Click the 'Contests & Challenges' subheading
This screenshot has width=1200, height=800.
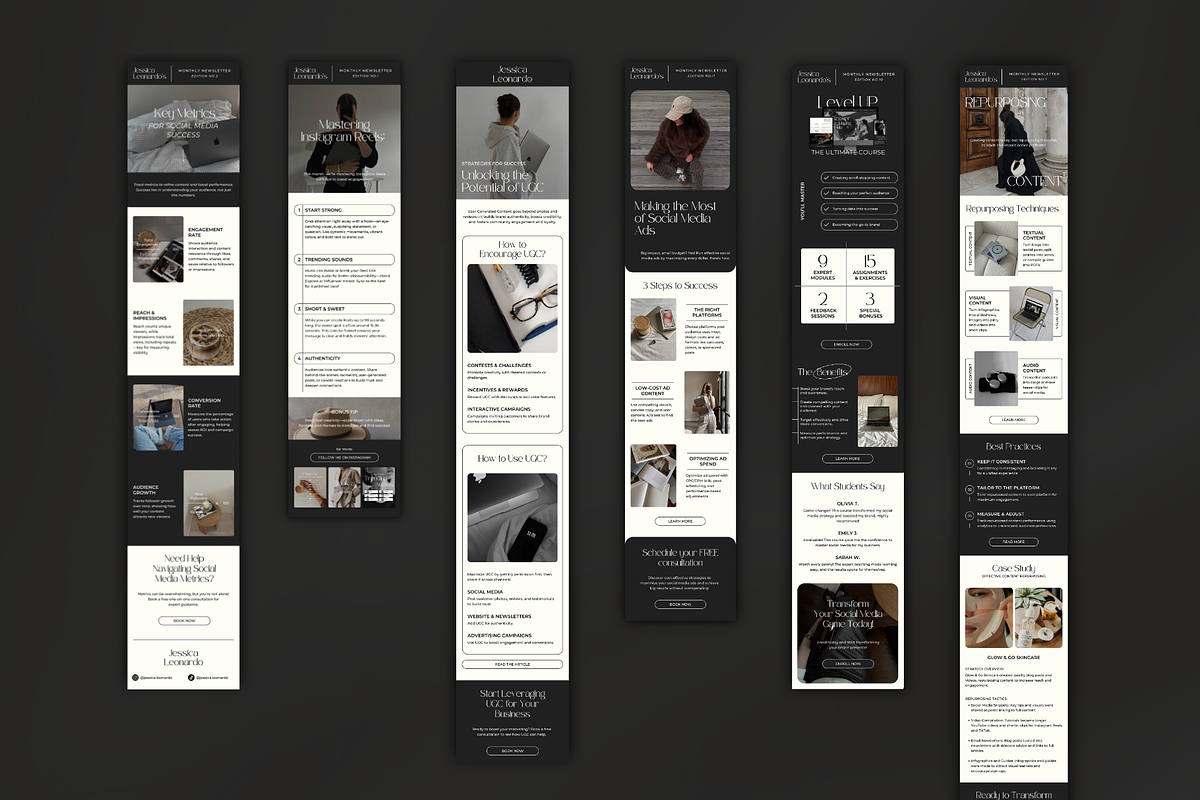click(498, 366)
